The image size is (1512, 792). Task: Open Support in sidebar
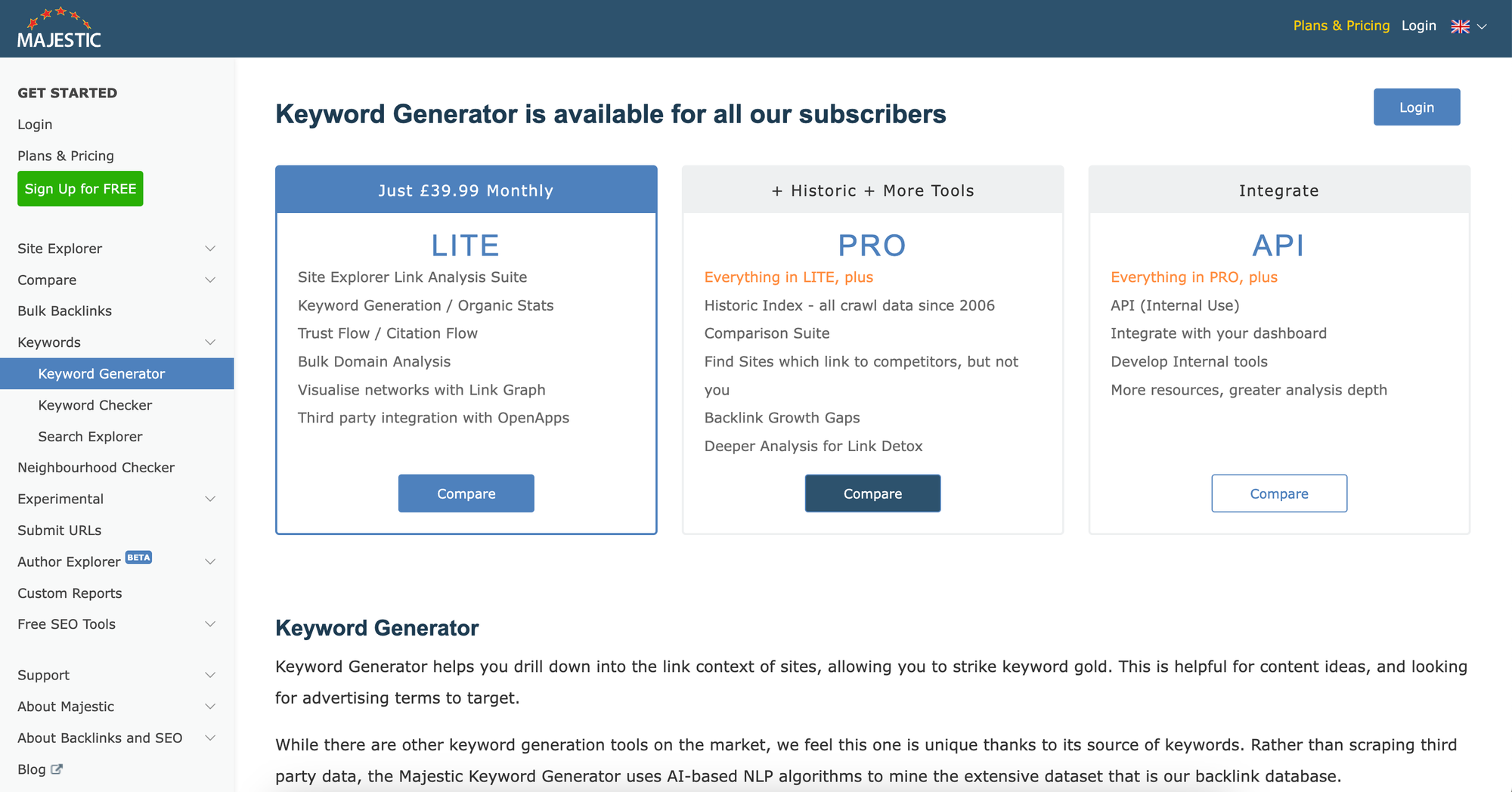click(43, 676)
